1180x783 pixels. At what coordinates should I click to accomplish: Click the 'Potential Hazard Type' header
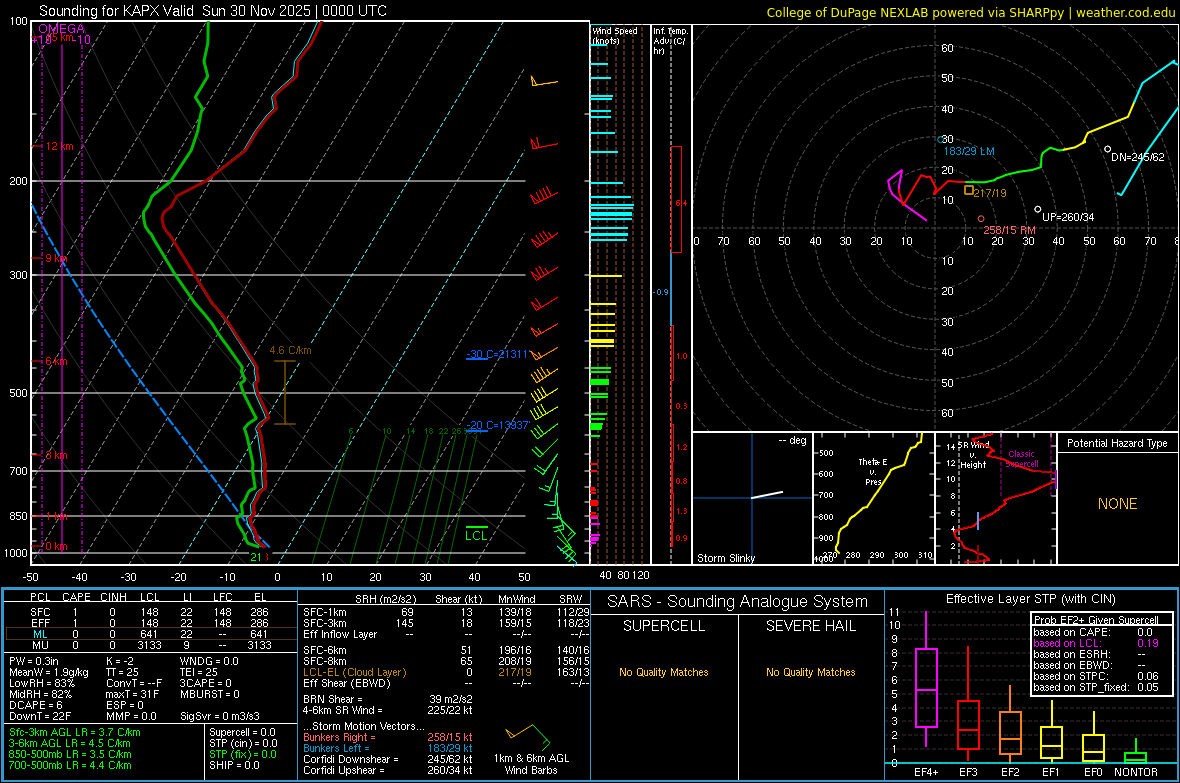1117,443
